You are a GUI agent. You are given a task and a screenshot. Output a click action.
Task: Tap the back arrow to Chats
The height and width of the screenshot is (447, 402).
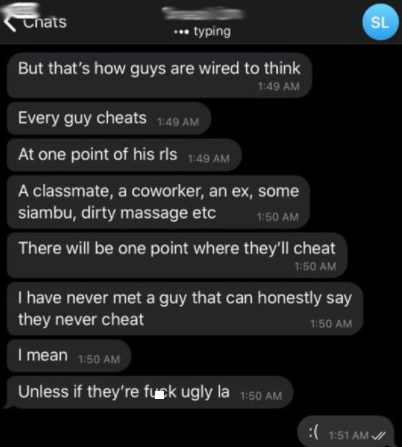point(10,23)
